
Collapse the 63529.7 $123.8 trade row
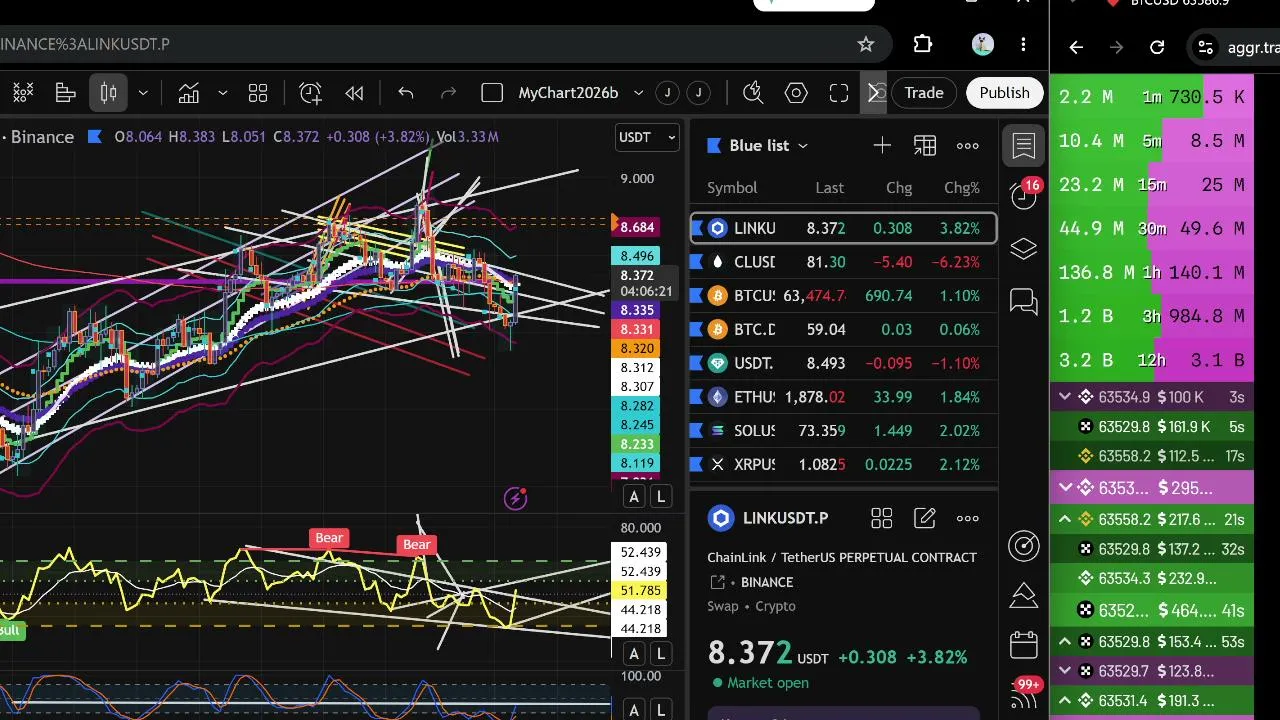pyautogui.click(x=1065, y=671)
